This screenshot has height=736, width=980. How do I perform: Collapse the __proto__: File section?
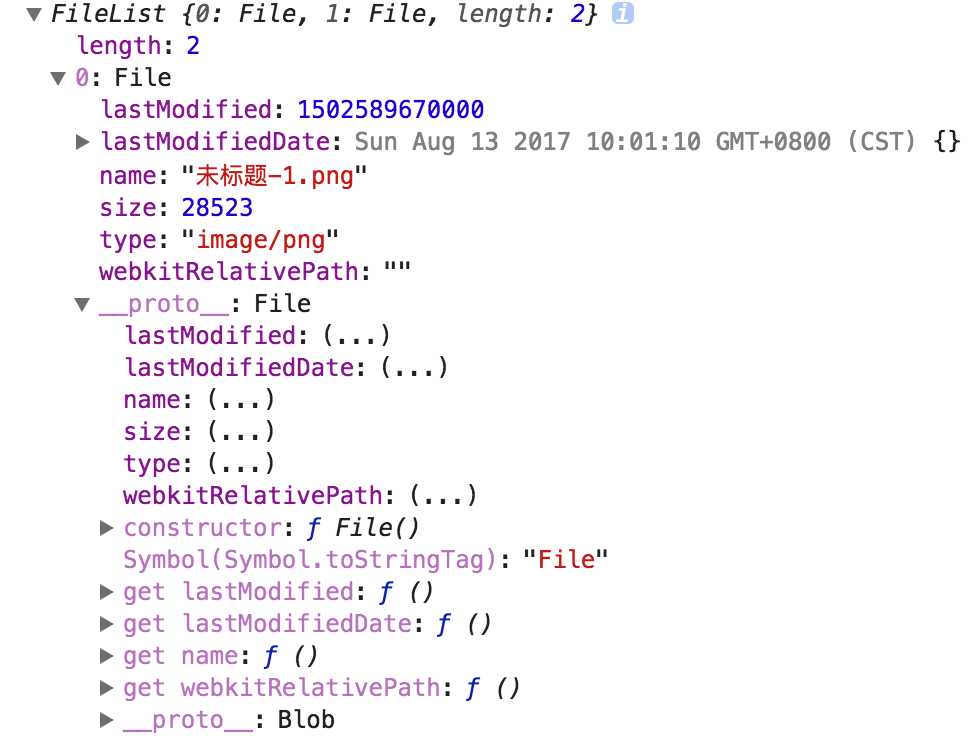click(84, 304)
